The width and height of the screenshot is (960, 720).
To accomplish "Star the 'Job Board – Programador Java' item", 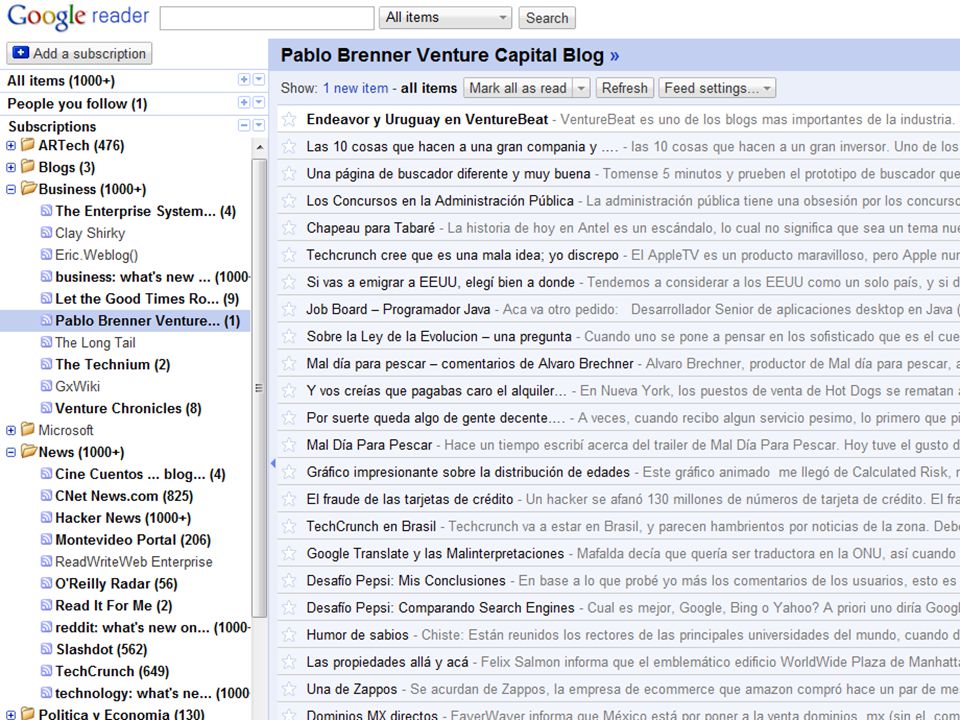I will click(x=289, y=309).
